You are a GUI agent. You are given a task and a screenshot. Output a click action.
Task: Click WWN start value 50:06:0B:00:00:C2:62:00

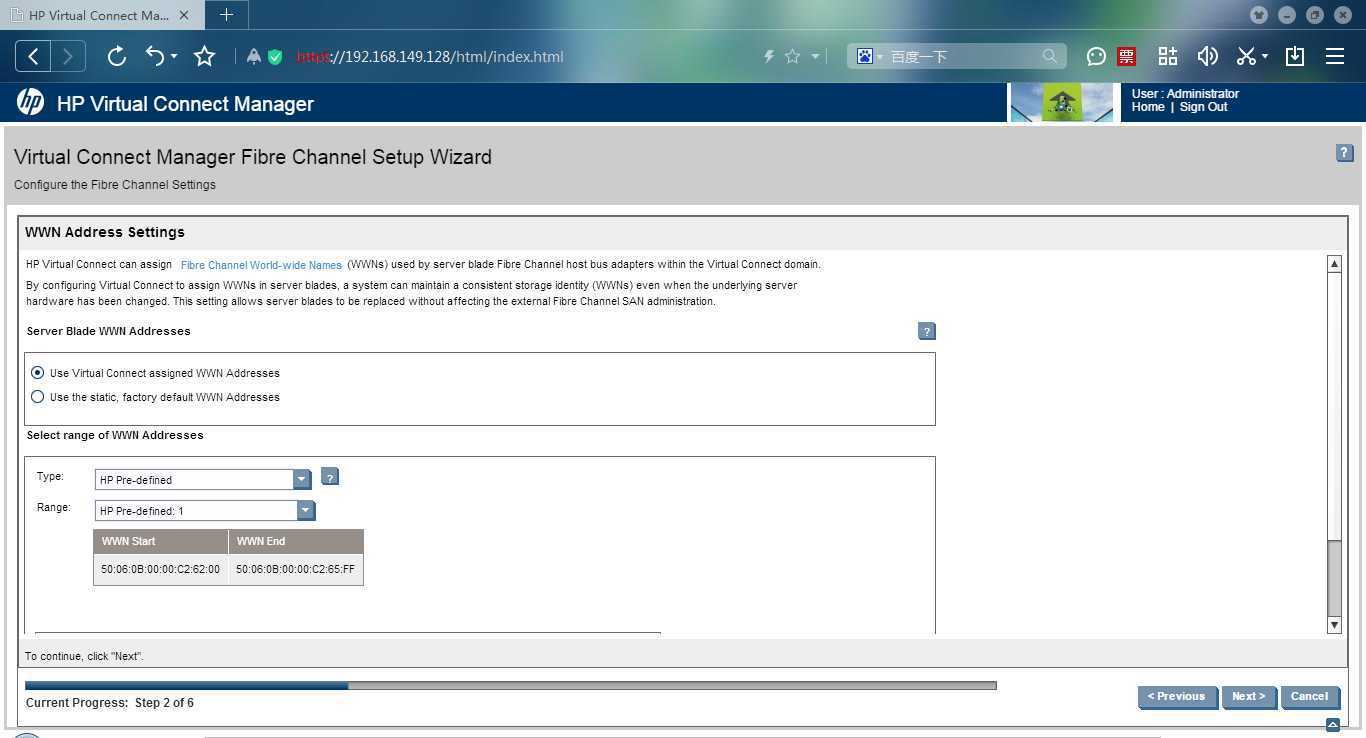click(160, 569)
